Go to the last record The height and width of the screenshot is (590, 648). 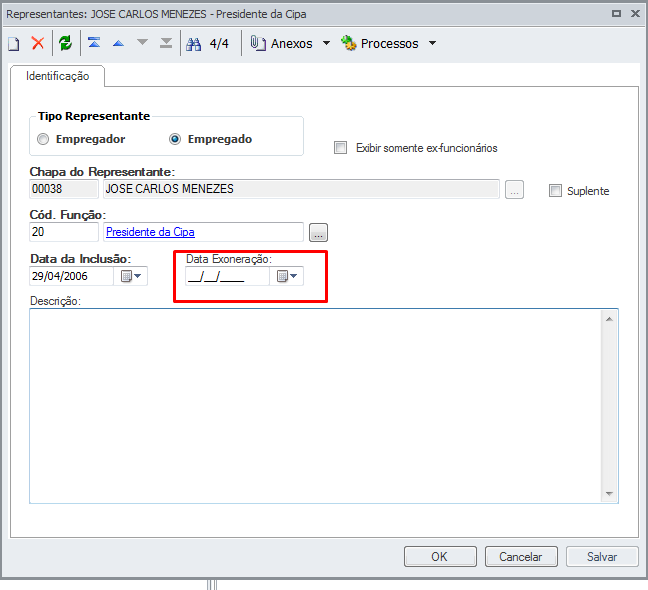166,43
